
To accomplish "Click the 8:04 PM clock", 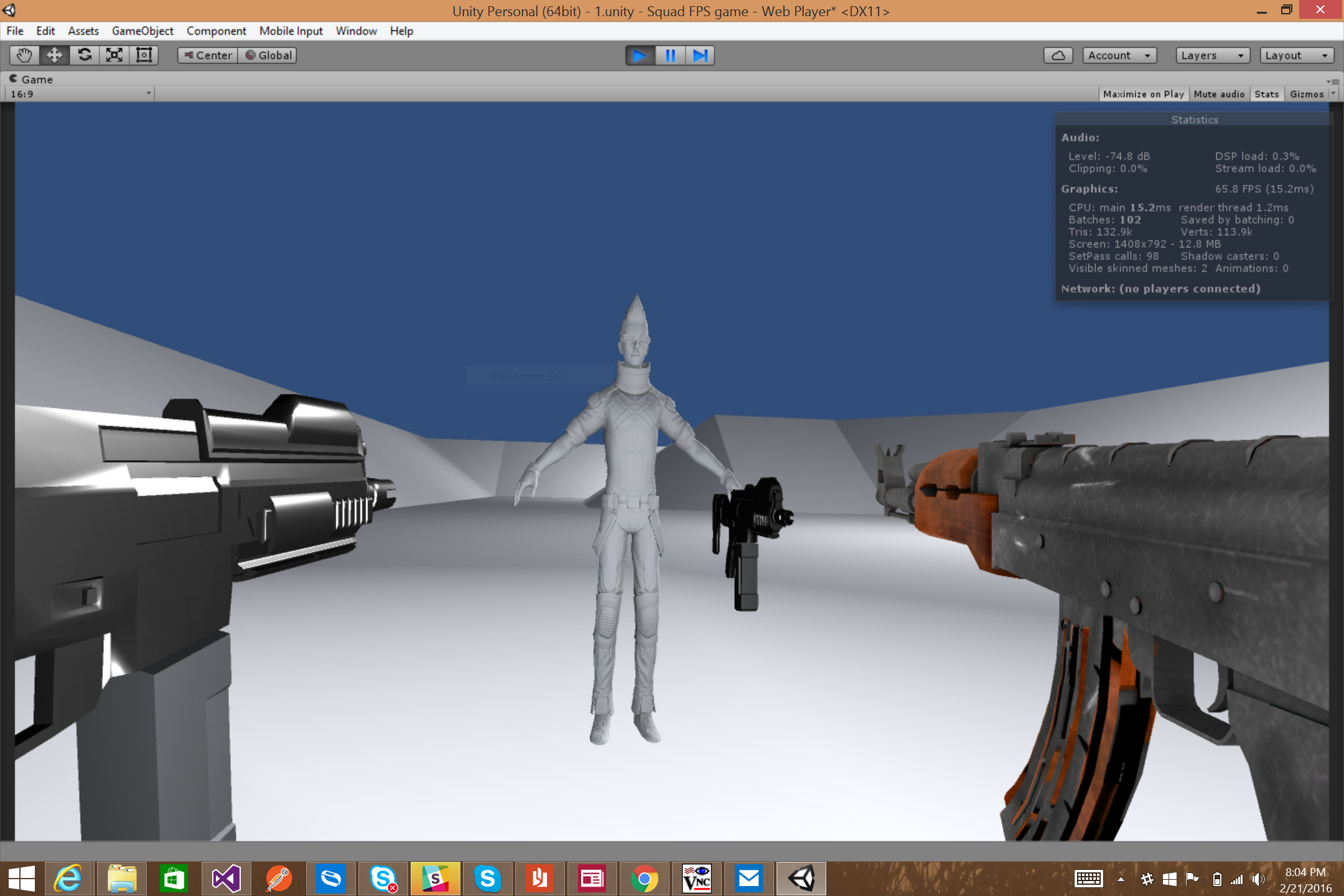I will (x=1305, y=872).
